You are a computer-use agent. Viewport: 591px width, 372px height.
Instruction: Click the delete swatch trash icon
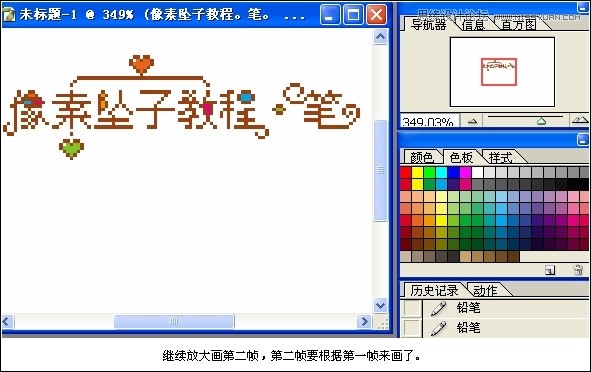pyautogui.click(x=578, y=270)
